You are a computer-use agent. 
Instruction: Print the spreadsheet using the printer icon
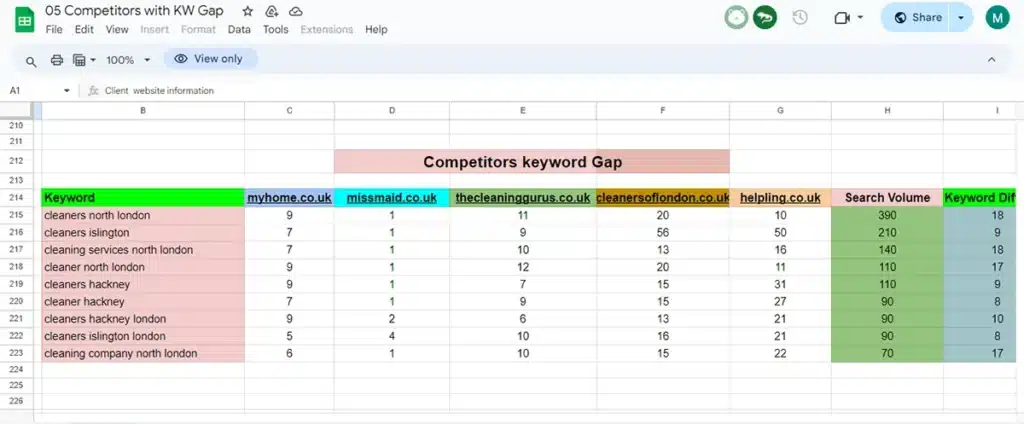coord(57,60)
